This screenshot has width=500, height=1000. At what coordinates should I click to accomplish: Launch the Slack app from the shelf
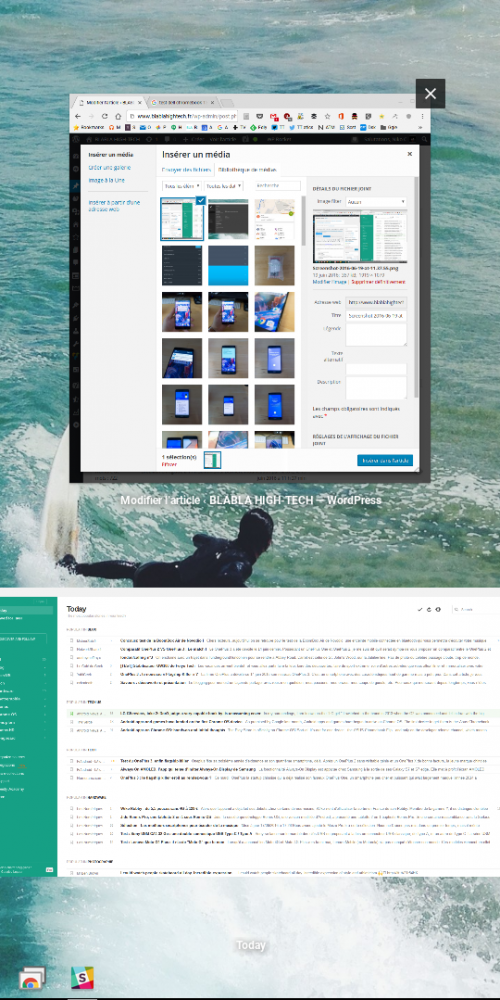tap(82, 978)
